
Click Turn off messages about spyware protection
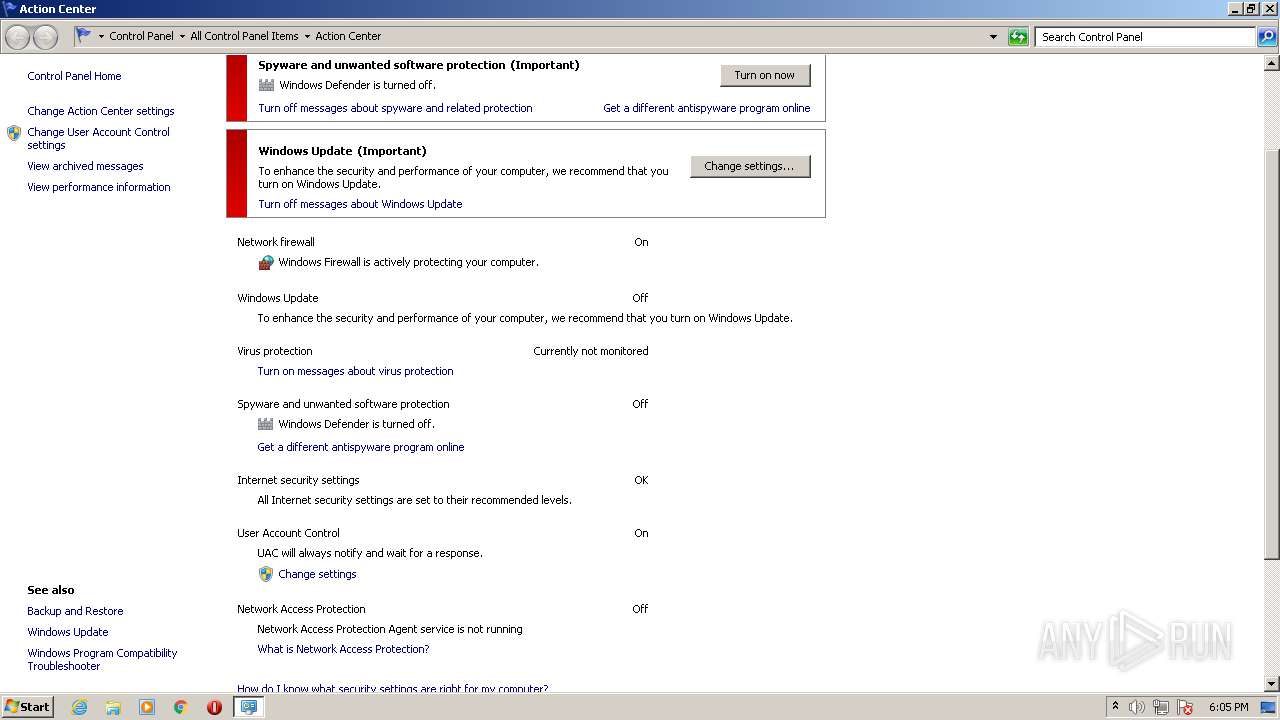point(395,108)
